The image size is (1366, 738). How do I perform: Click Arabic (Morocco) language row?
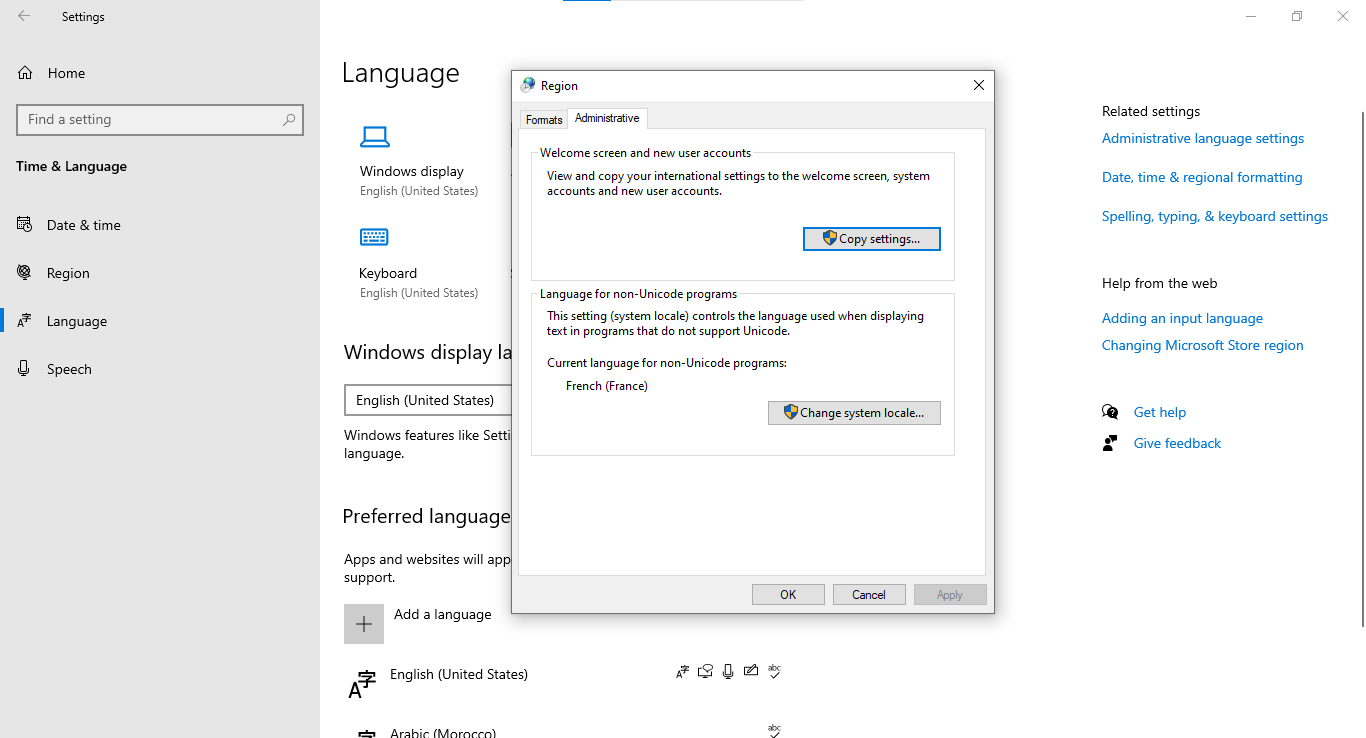coord(443,732)
